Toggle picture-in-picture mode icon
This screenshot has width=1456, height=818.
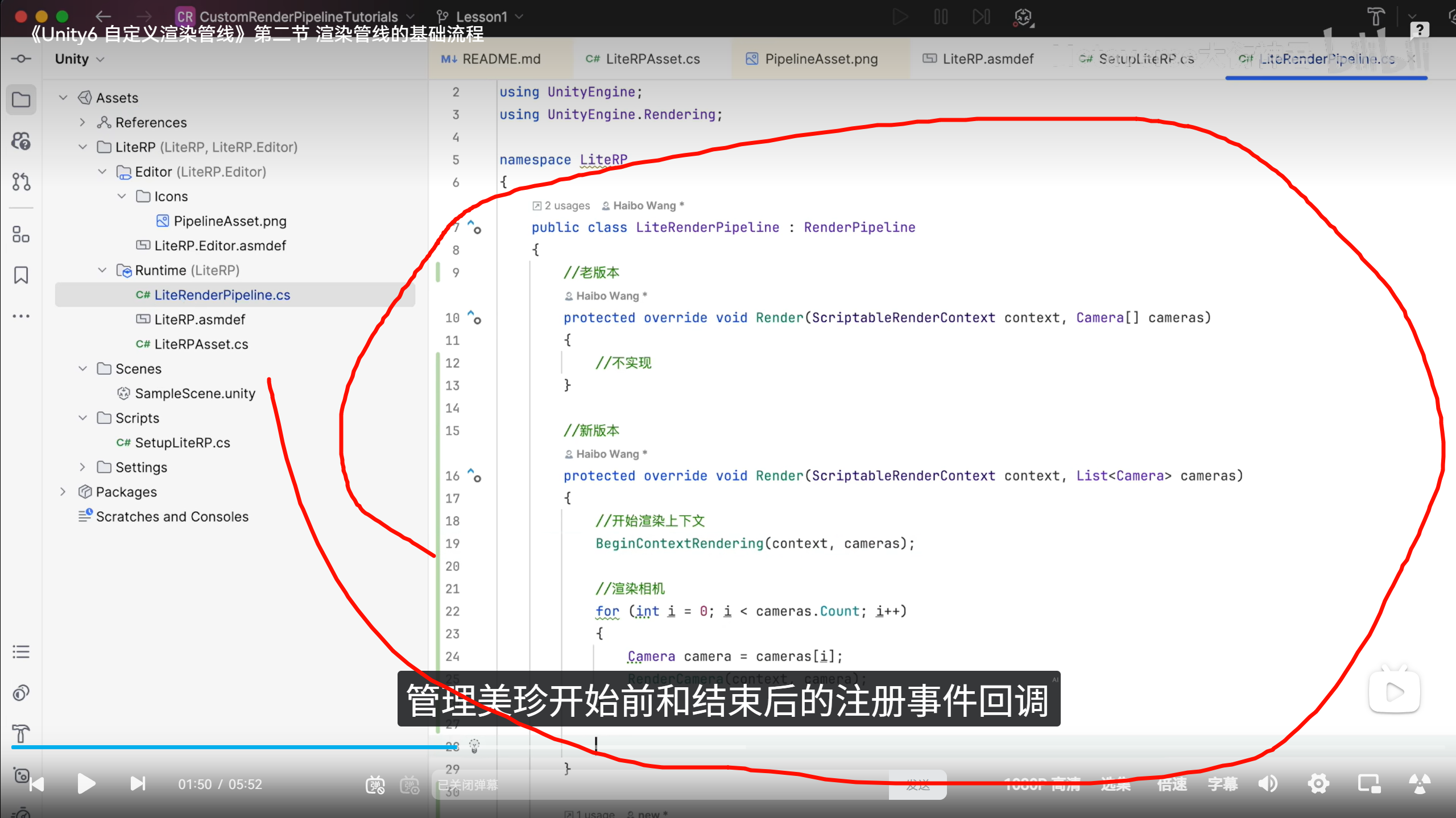[1369, 784]
